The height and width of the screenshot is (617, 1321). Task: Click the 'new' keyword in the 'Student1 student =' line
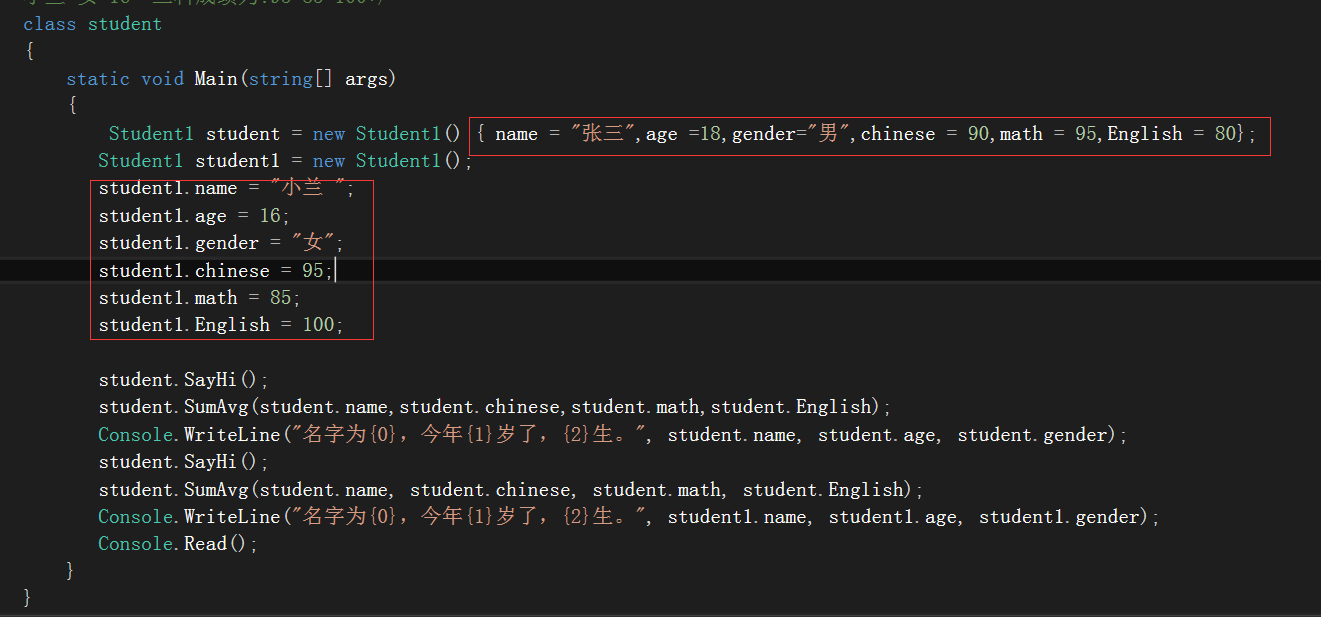point(329,134)
